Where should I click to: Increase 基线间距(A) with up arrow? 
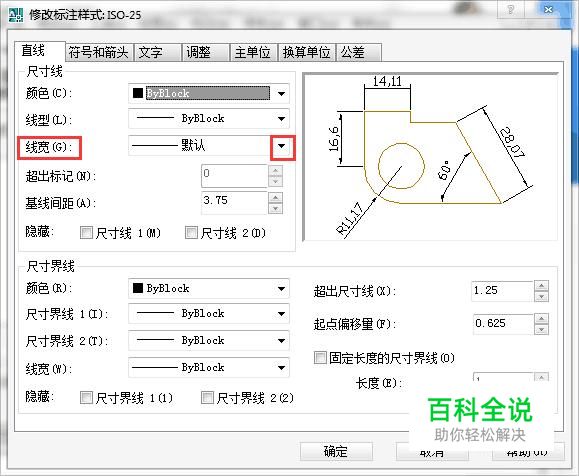pyautogui.click(x=275, y=198)
